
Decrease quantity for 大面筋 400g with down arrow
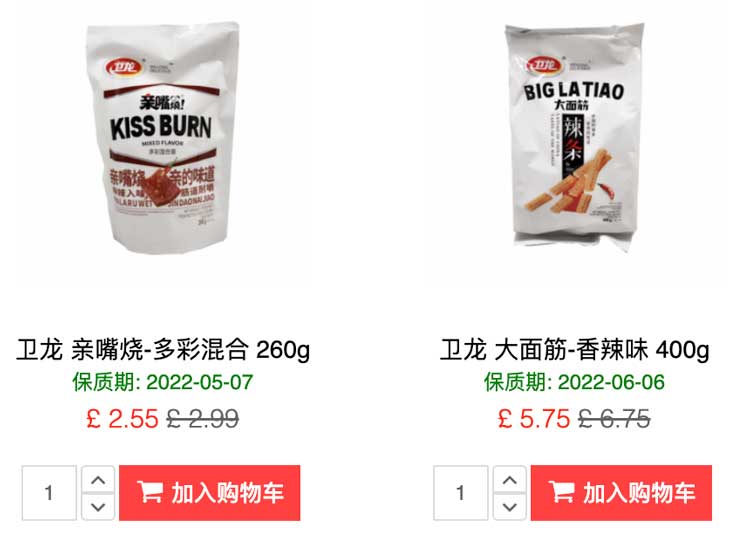510,506
